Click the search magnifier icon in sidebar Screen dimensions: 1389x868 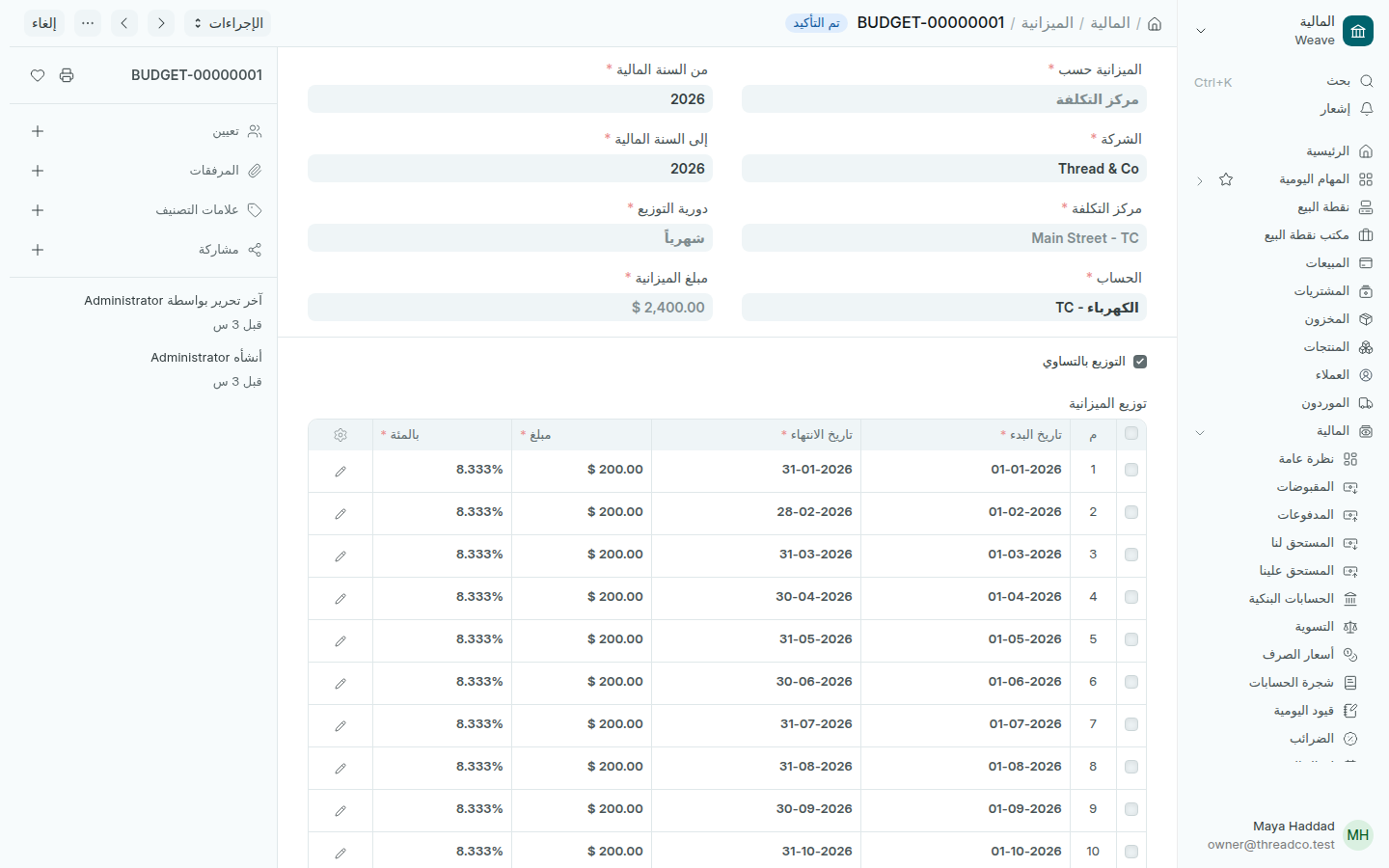coord(1366,81)
